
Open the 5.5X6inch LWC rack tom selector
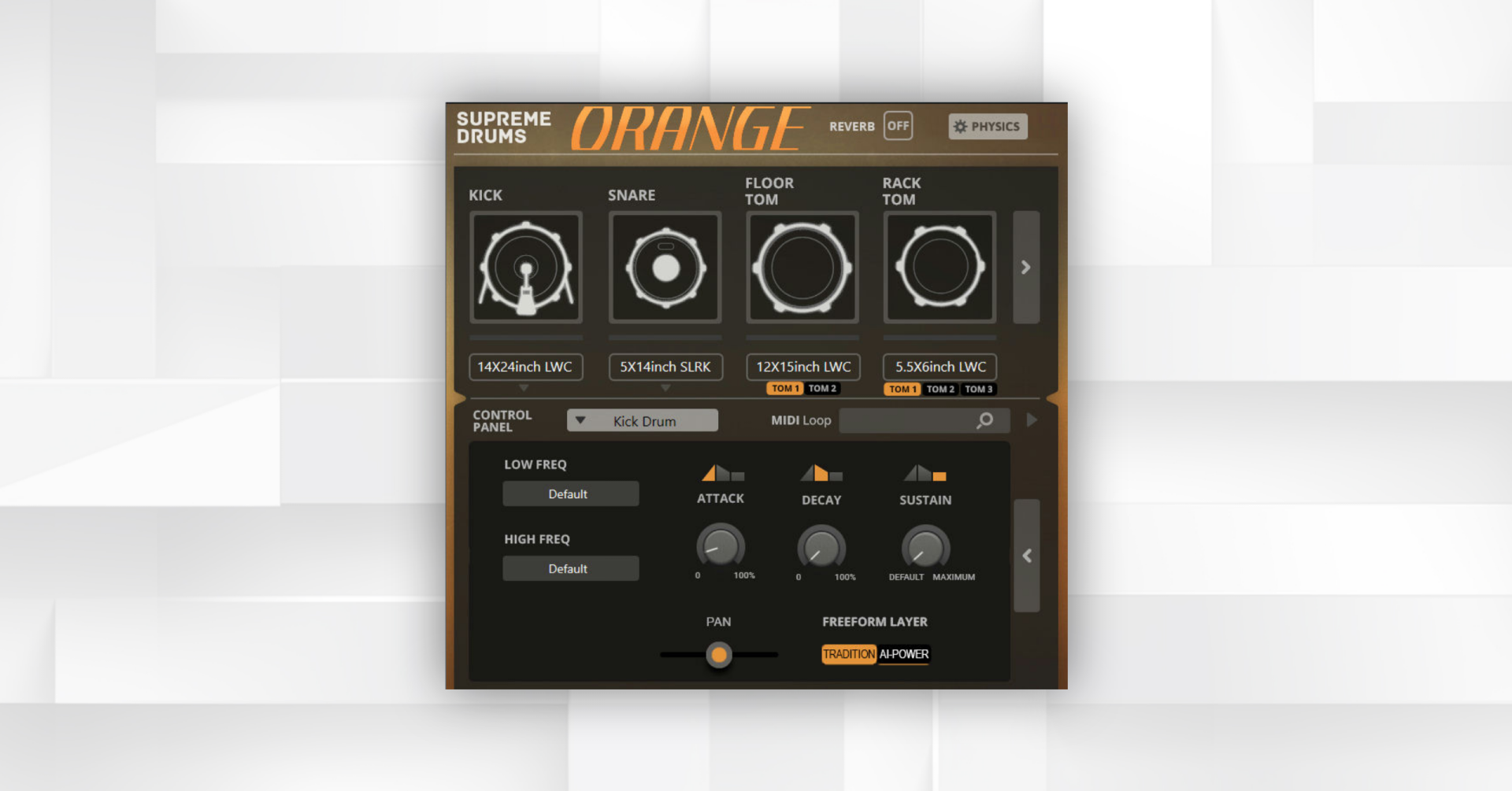pos(940,367)
